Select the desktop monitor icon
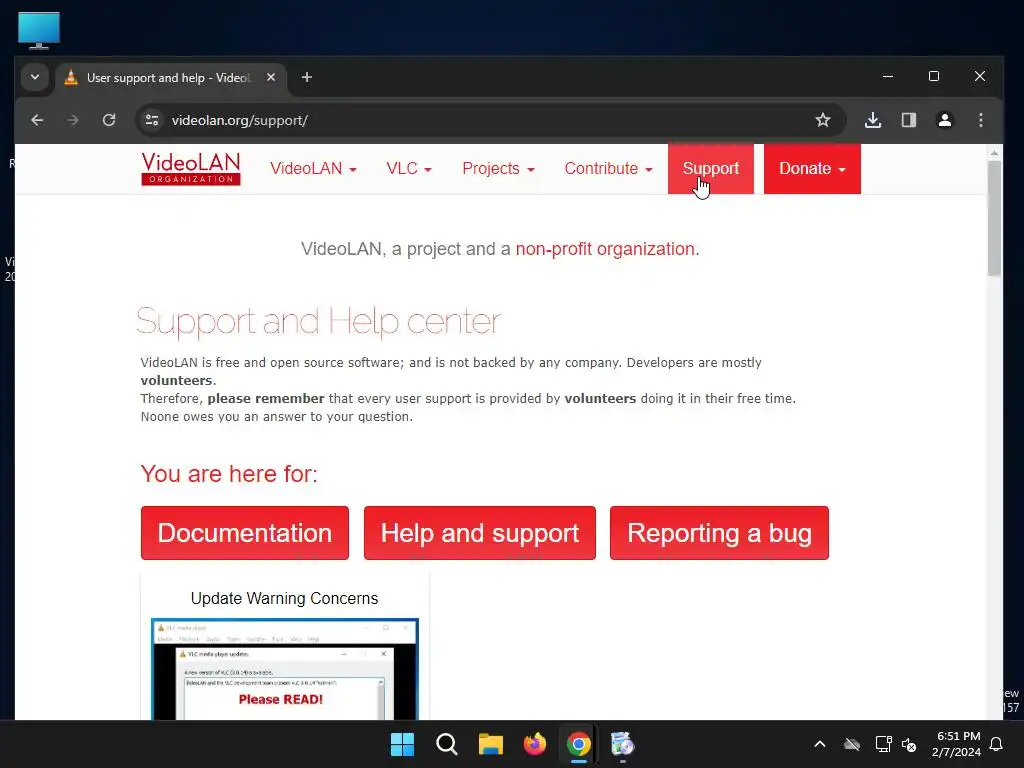The width and height of the screenshot is (1024, 768). [39, 30]
